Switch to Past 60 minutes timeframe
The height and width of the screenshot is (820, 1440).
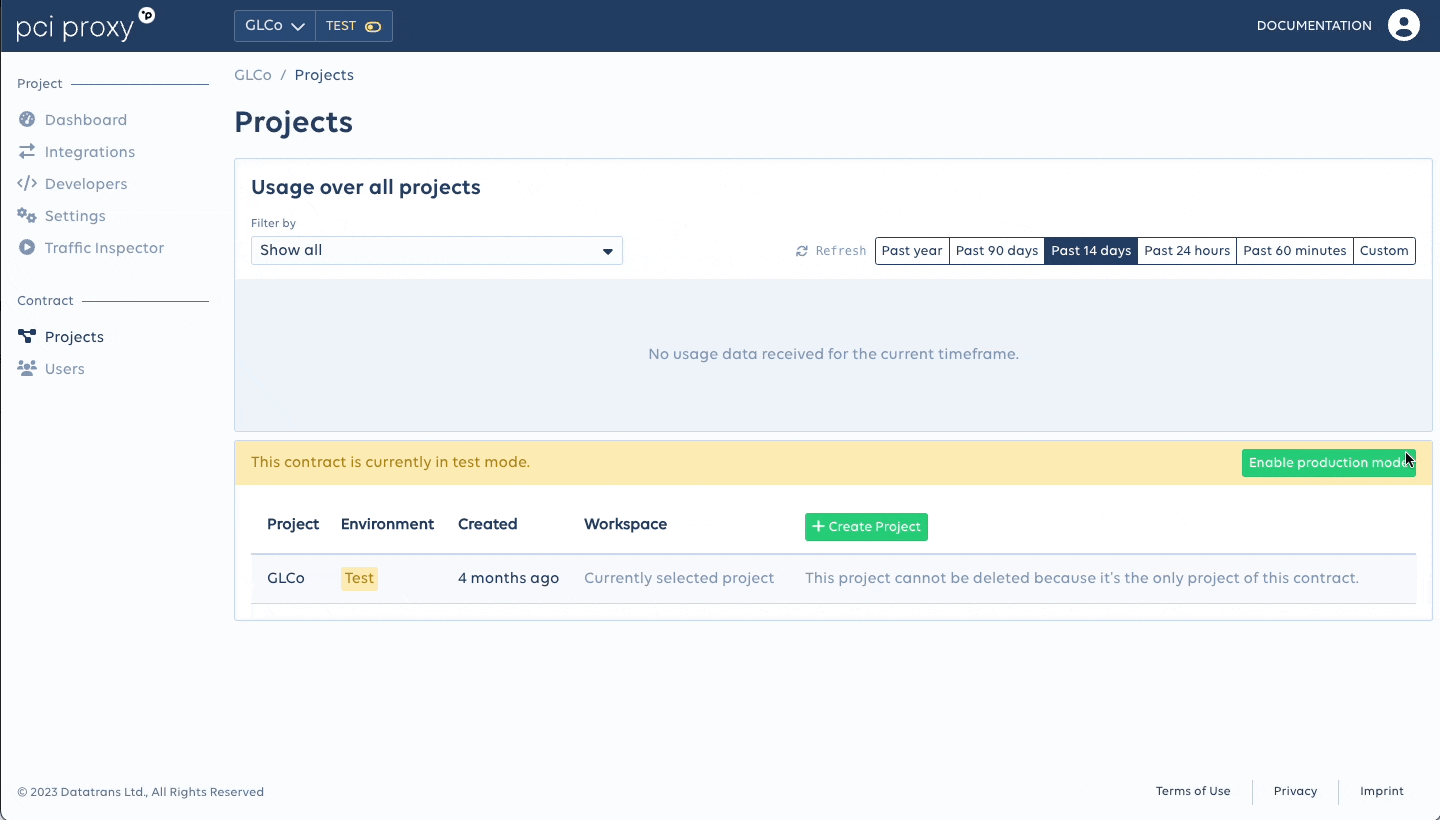click(1295, 251)
